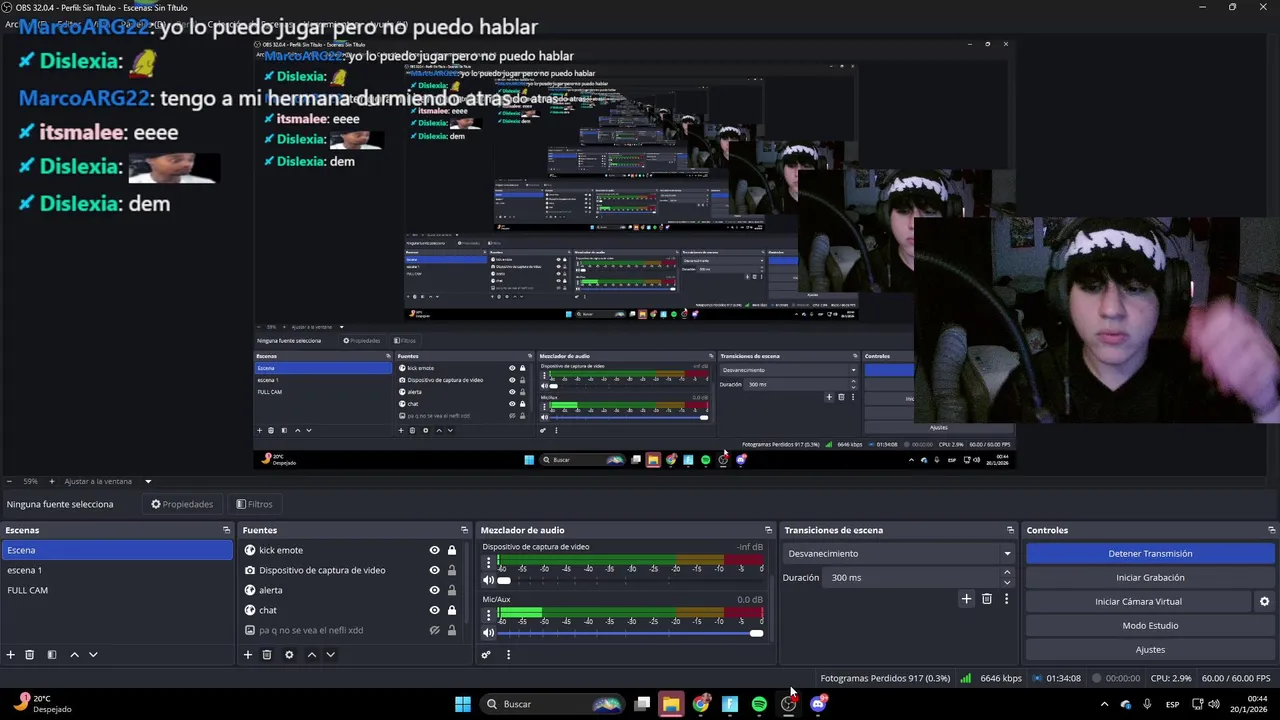Decrease the transition duration with the down arrow

coord(1007,582)
